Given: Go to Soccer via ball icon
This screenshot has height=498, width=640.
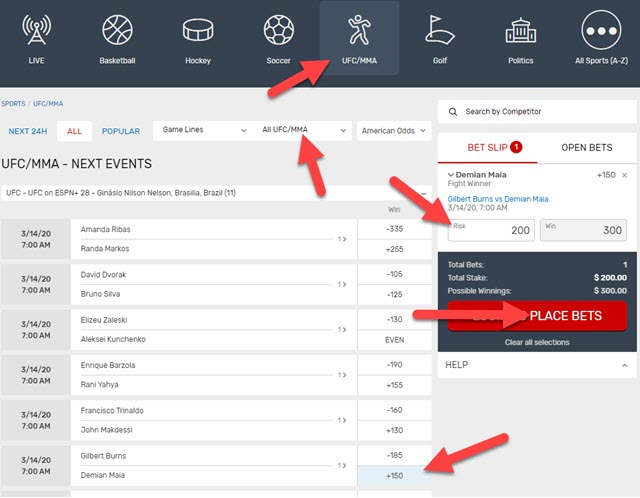Looking at the screenshot, I should [x=278, y=30].
